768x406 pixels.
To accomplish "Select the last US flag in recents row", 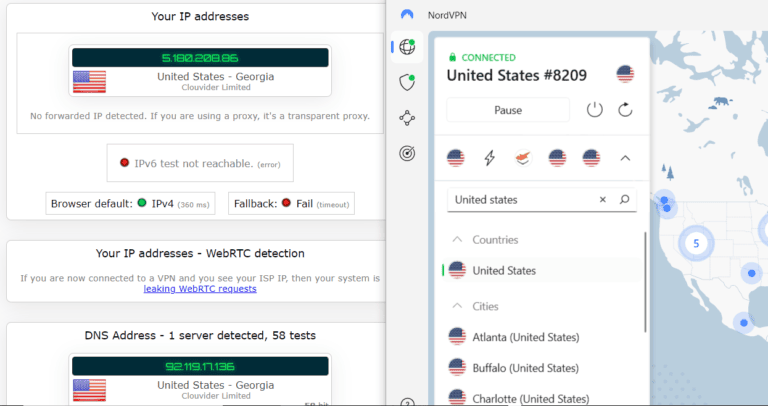I will tap(591, 158).
